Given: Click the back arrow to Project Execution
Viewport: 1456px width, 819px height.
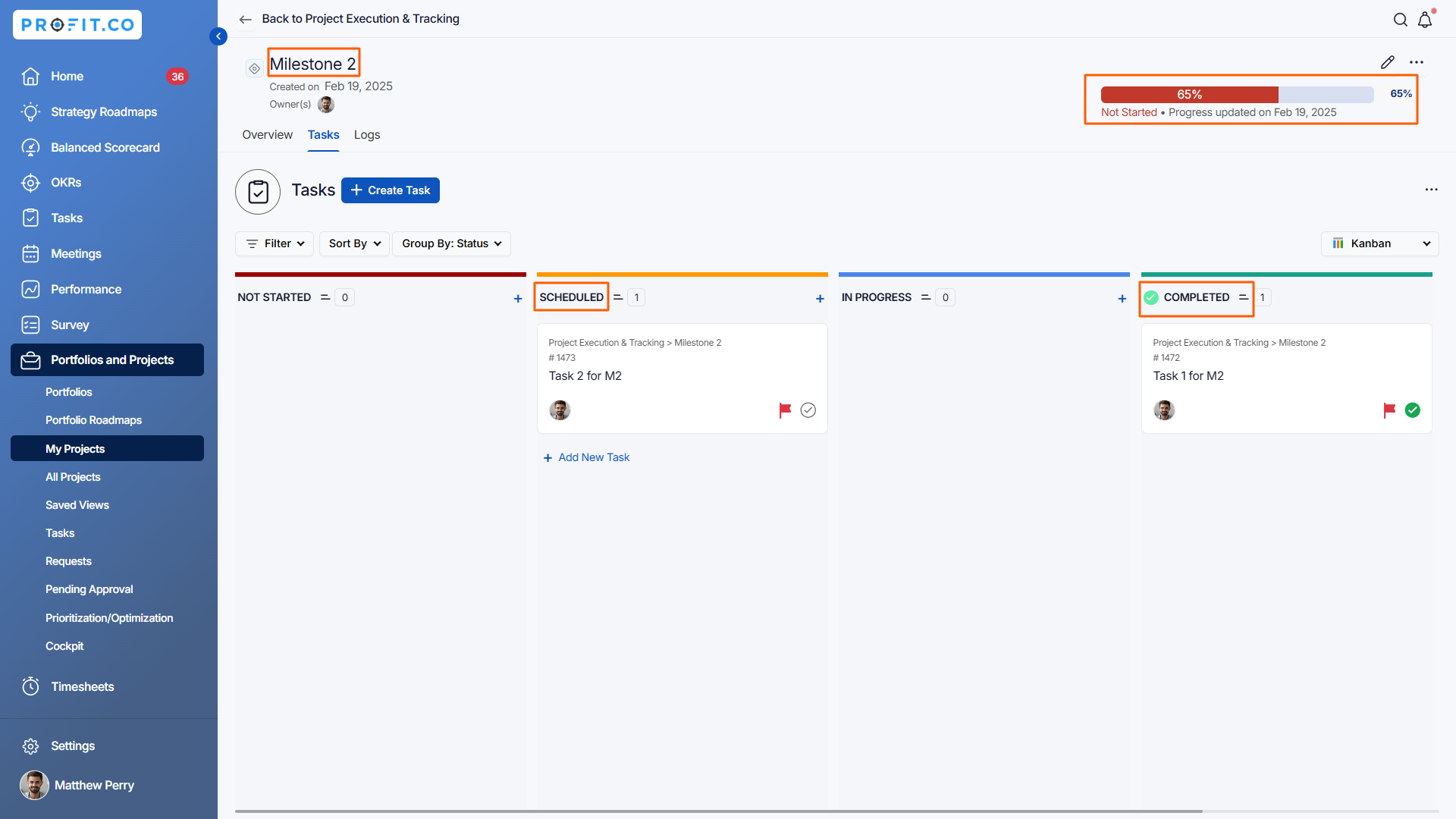Looking at the screenshot, I should [245, 20].
